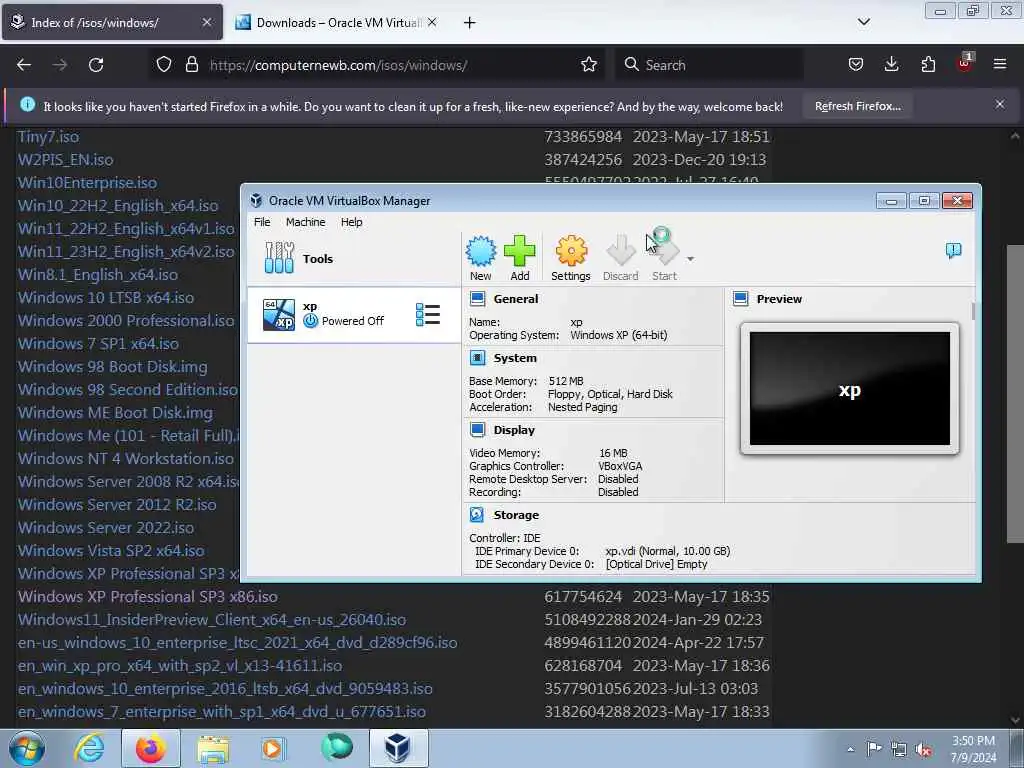This screenshot has width=1024, height=768.
Task: Click the Firefox address bar
Action: [x=379, y=65]
